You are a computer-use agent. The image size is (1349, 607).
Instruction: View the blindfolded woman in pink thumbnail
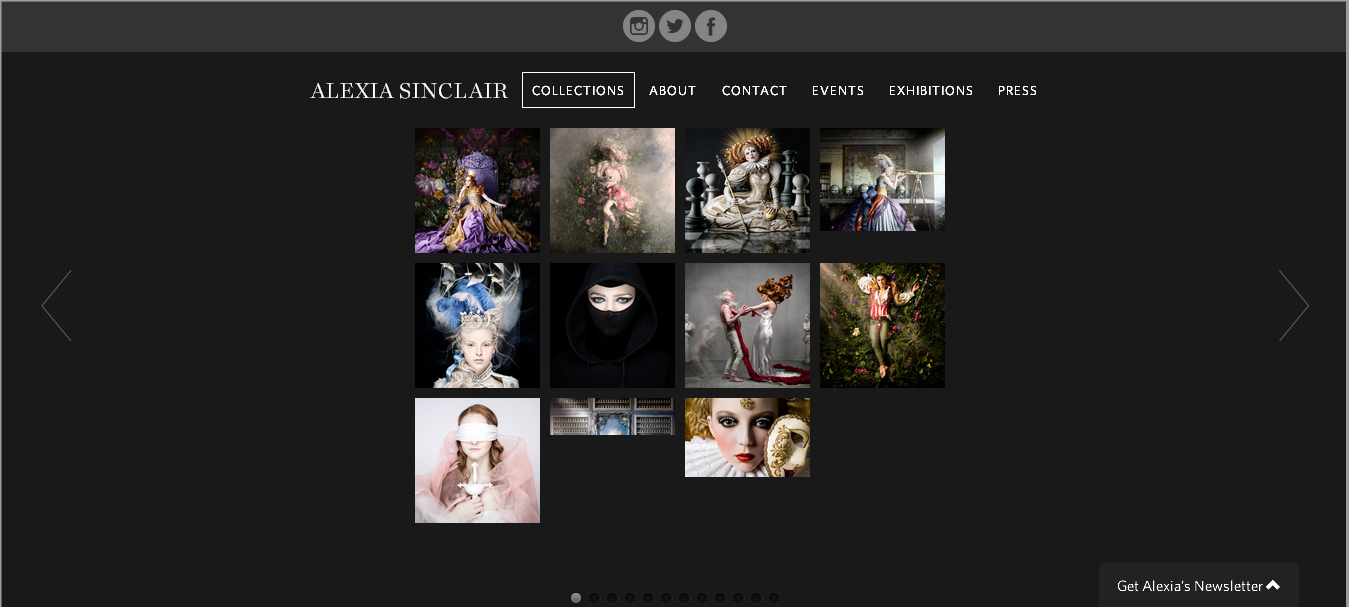pos(477,460)
